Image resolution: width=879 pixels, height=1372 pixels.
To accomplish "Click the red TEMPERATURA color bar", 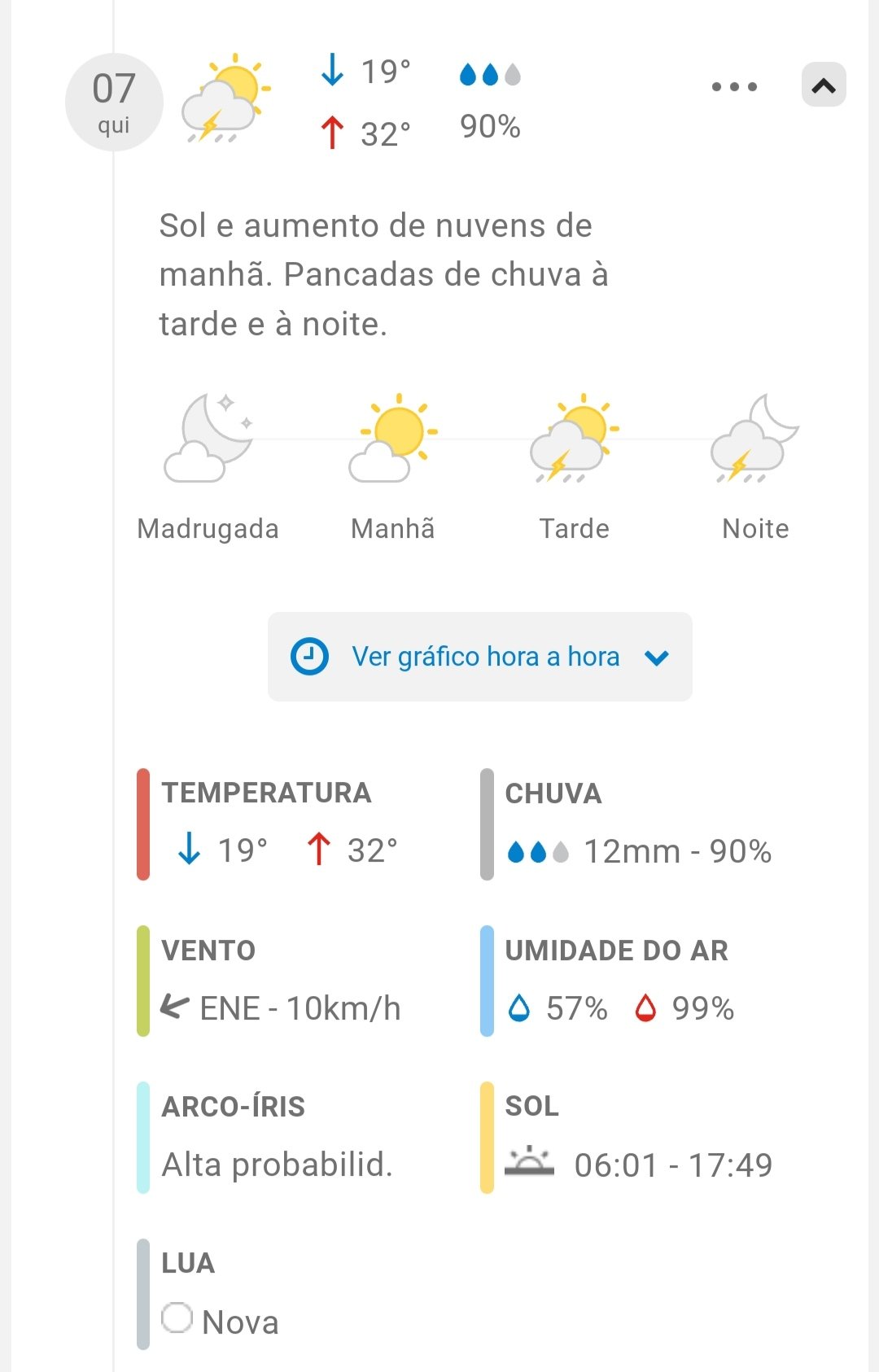I will (x=143, y=824).
